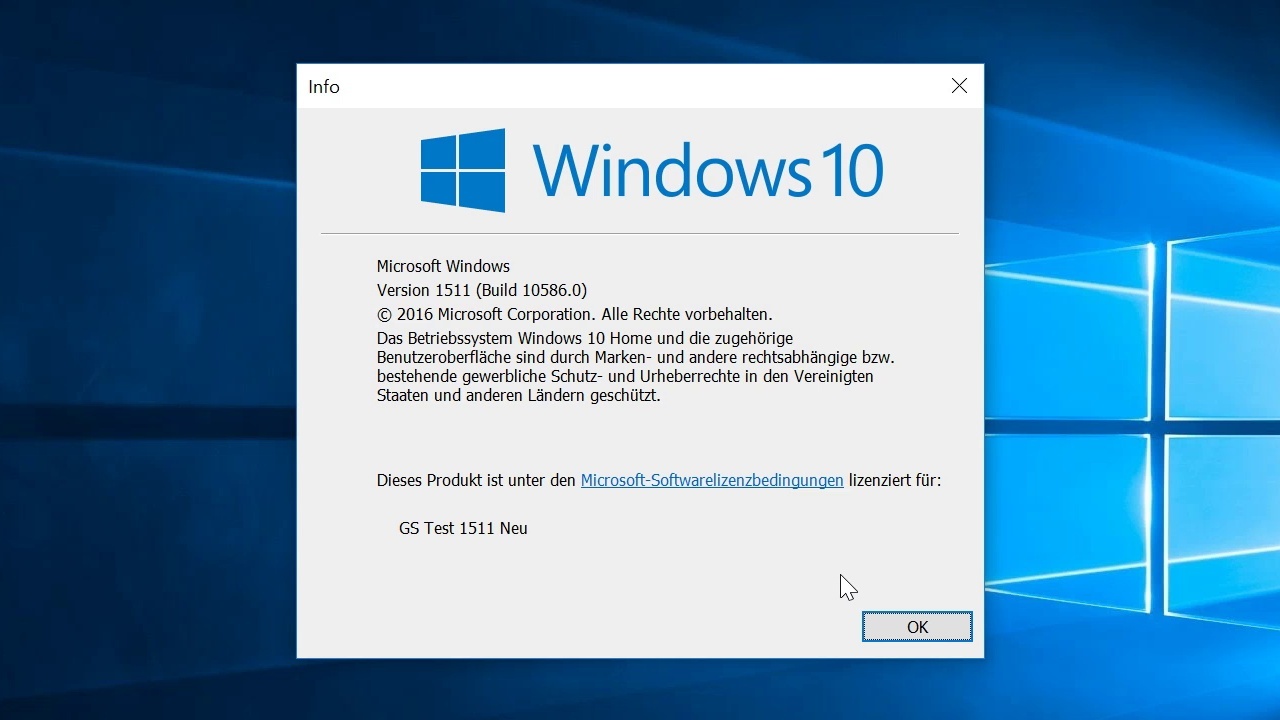
Task: Click the license owner name GS Test 1511 Neu
Action: click(x=463, y=528)
